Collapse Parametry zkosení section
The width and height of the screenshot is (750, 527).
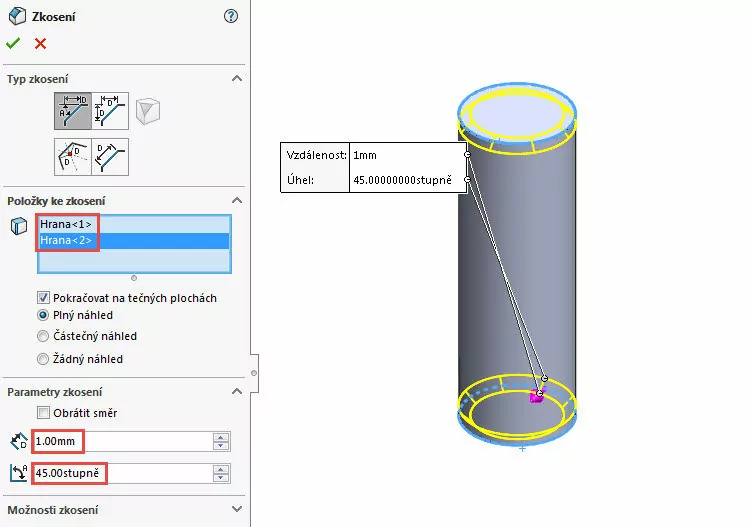click(237, 391)
